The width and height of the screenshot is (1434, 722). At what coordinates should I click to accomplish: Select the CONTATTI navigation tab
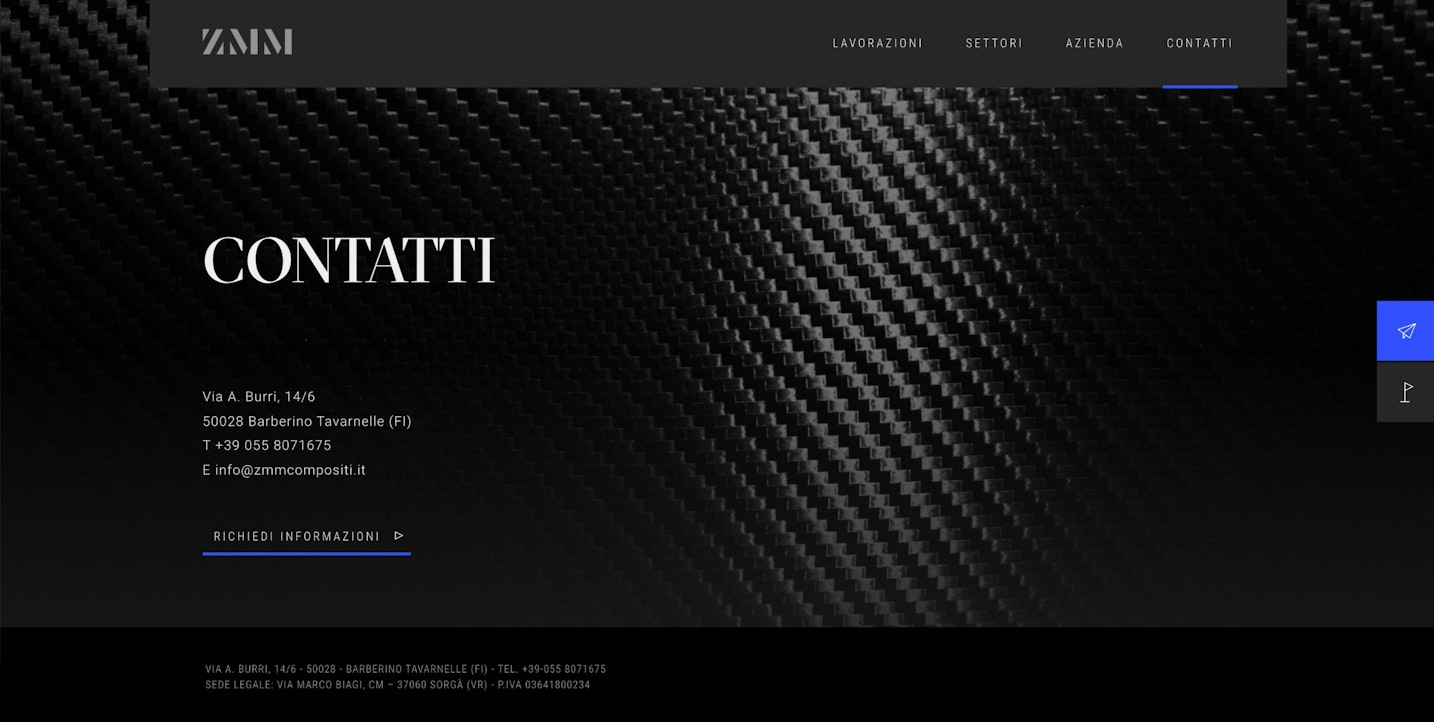1199,43
